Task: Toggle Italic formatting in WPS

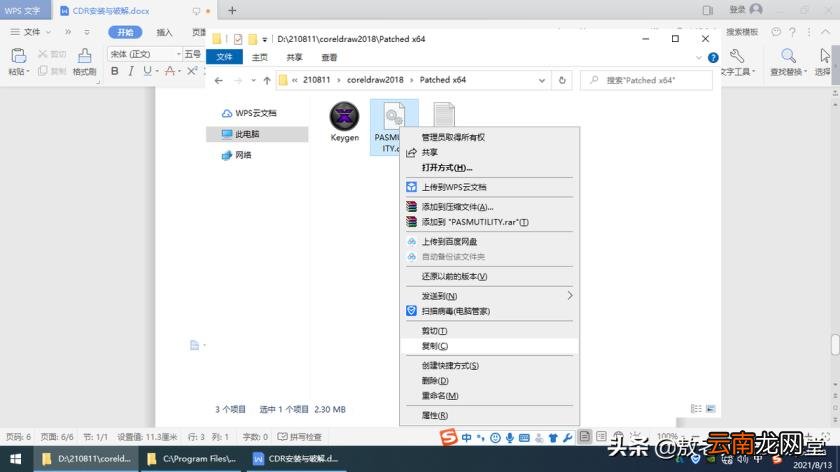Action: [131, 71]
